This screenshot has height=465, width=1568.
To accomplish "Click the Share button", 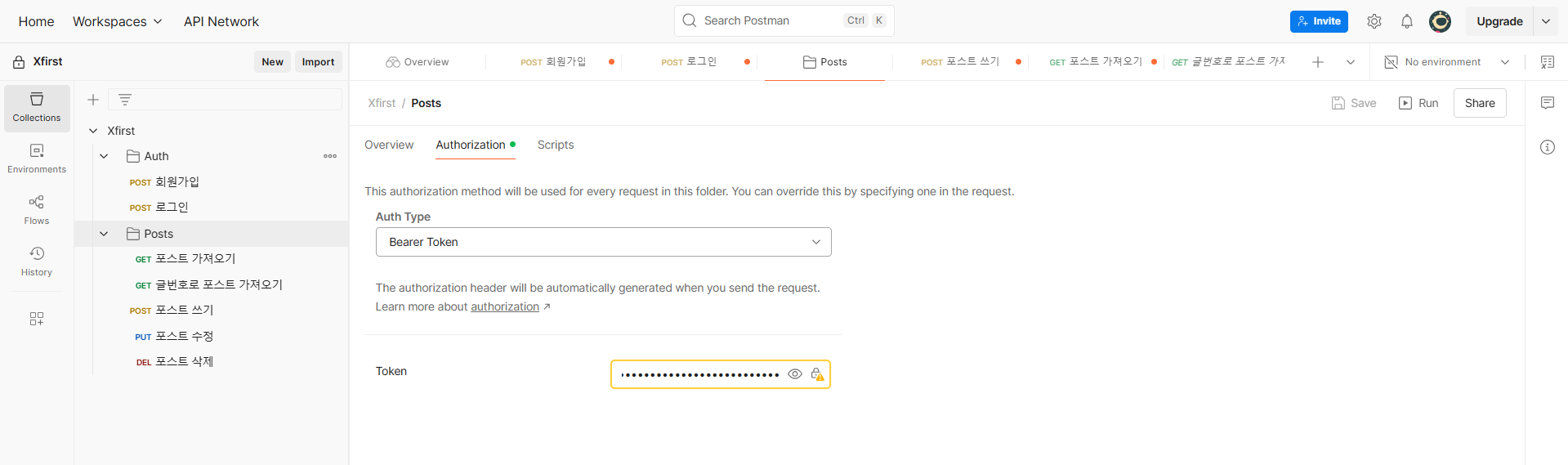I will click(1480, 103).
